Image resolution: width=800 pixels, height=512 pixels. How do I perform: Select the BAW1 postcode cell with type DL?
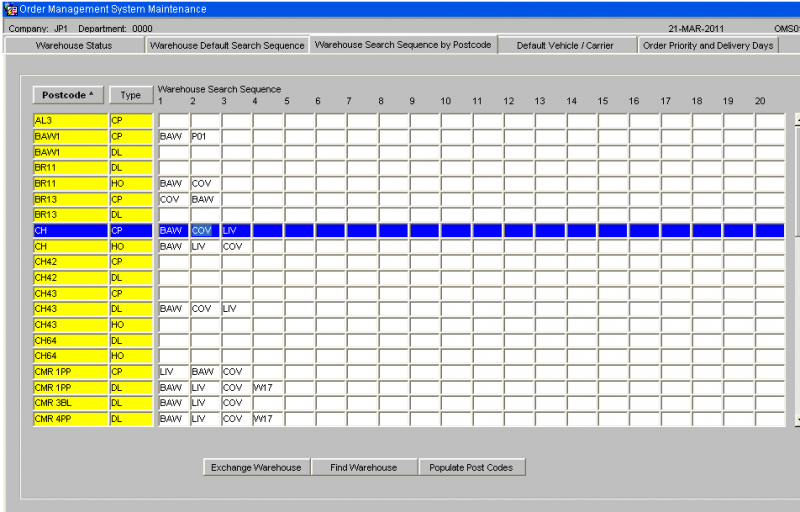70,152
